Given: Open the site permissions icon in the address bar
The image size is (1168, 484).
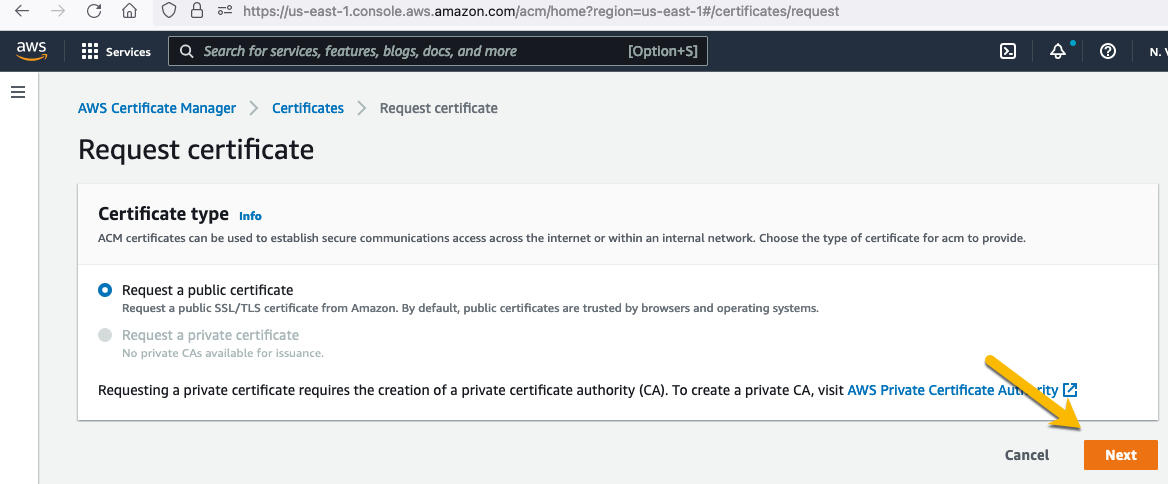Looking at the screenshot, I should tap(225, 11).
